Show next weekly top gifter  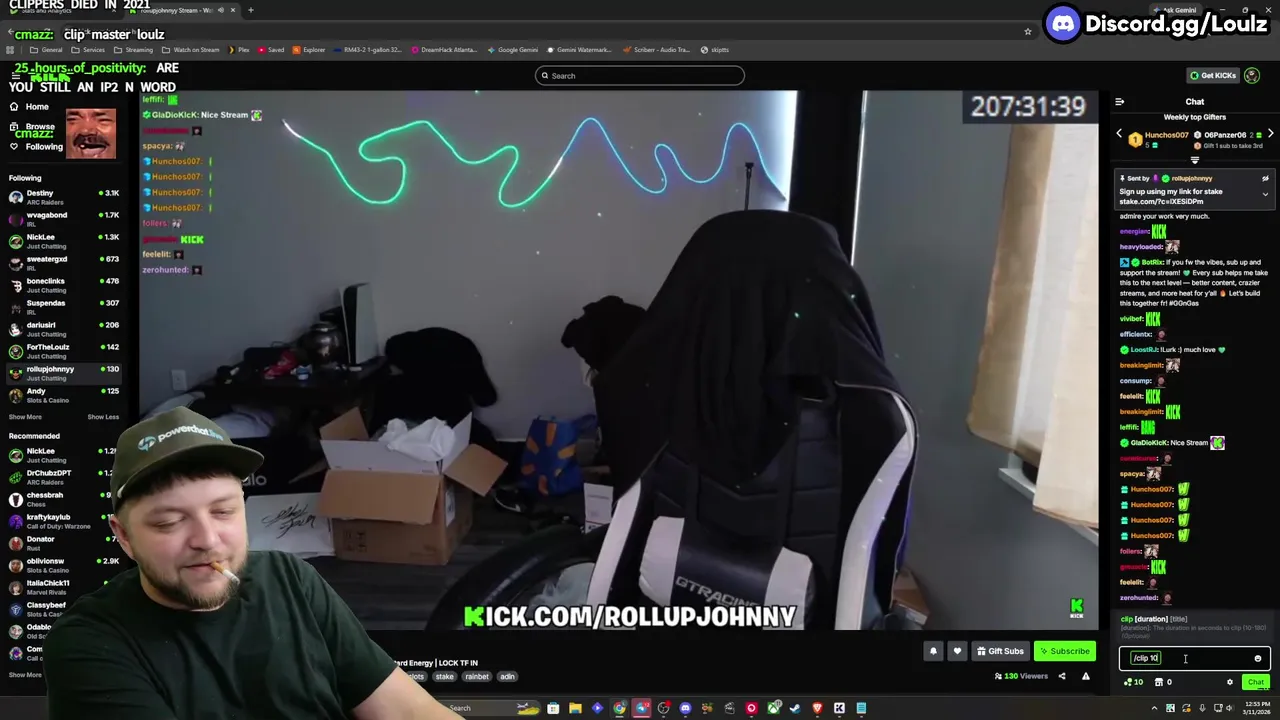(x=1270, y=134)
